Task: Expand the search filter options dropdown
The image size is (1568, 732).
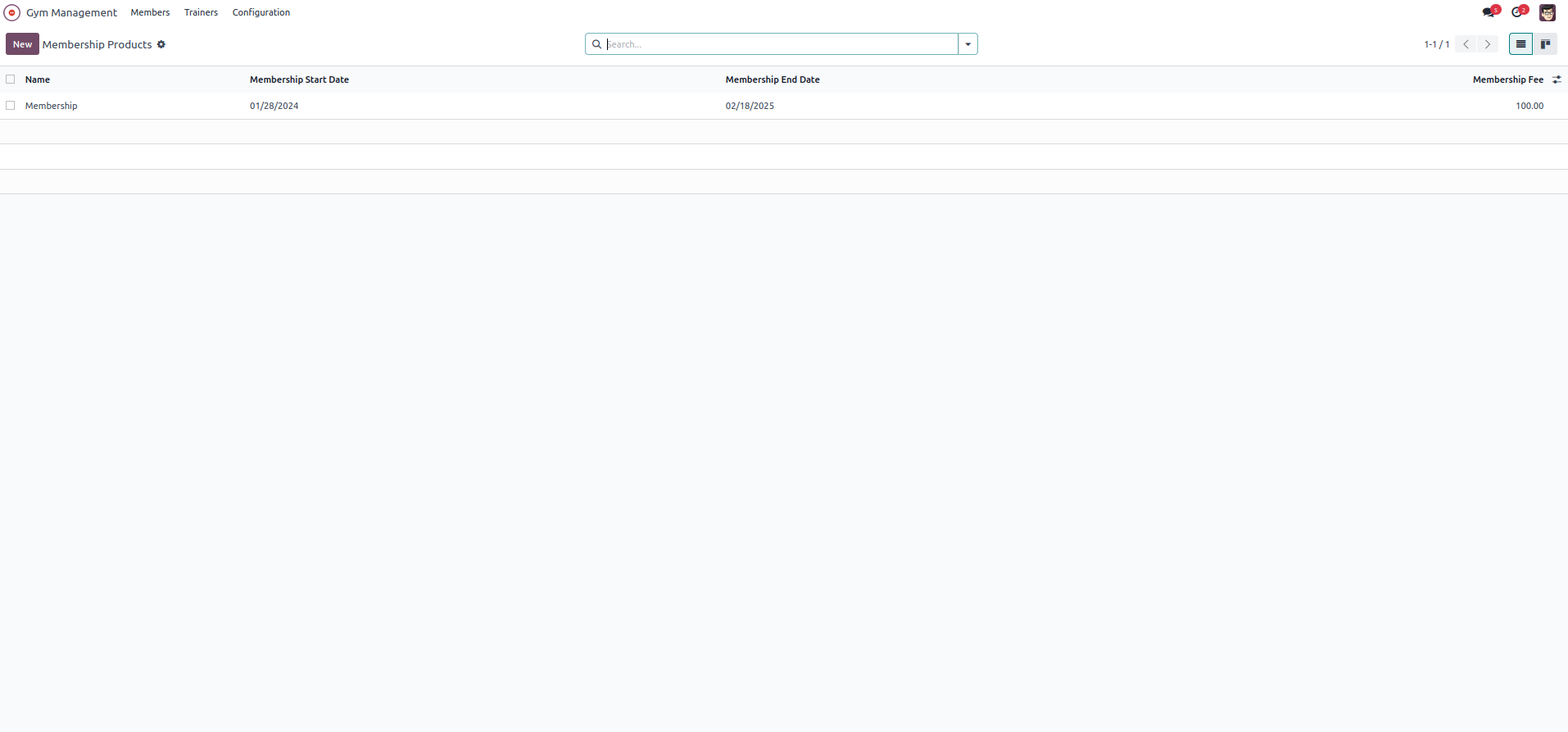Action: tap(968, 44)
